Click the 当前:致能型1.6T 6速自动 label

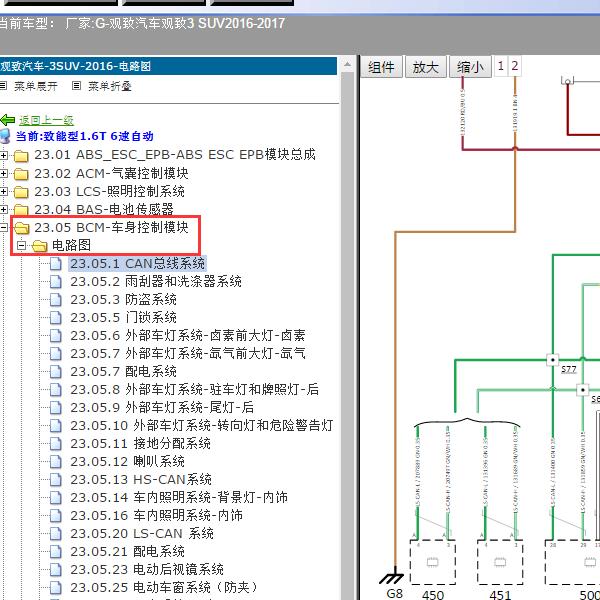[85, 136]
